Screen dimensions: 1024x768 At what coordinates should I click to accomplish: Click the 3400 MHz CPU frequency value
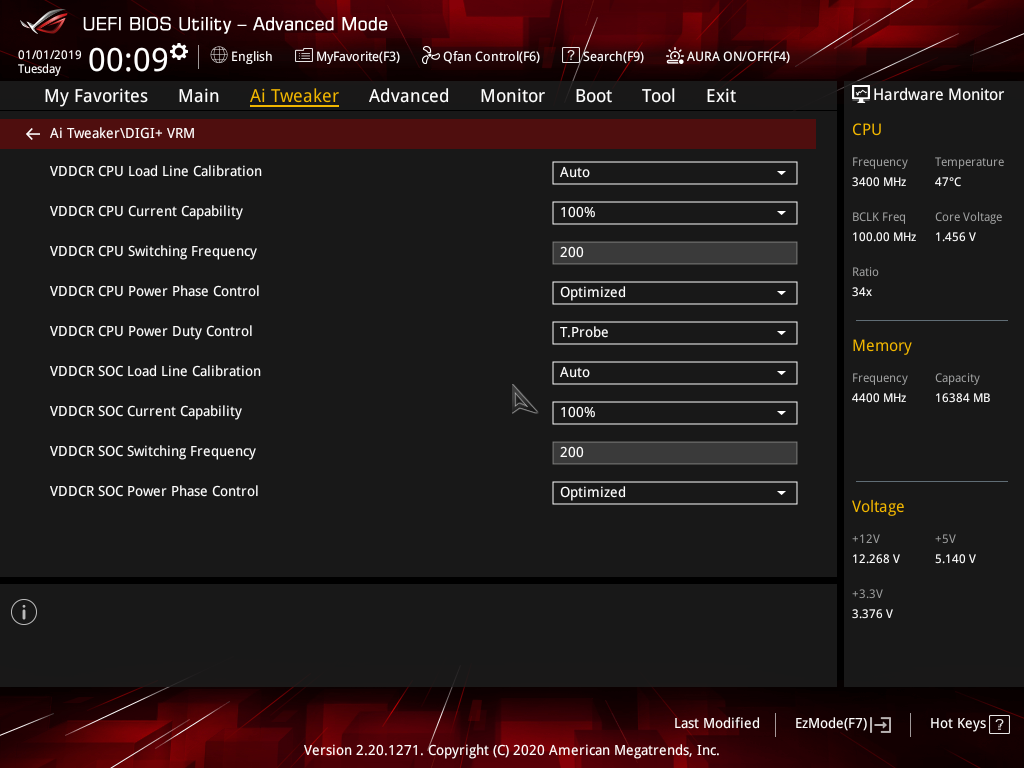tap(878, 182)
